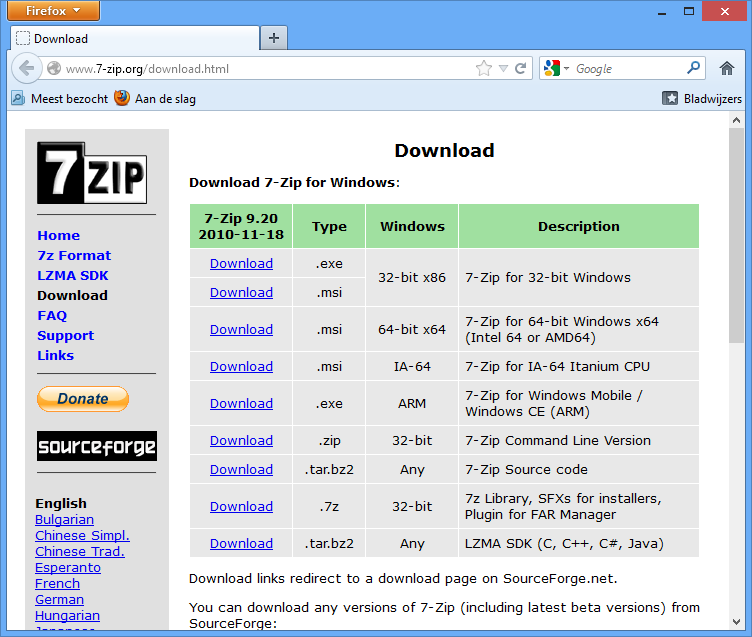Viewport: 752px width, 637px height.
Task: Open the Bladwijzers bookmarks button
Action: (x=702, y=99)
